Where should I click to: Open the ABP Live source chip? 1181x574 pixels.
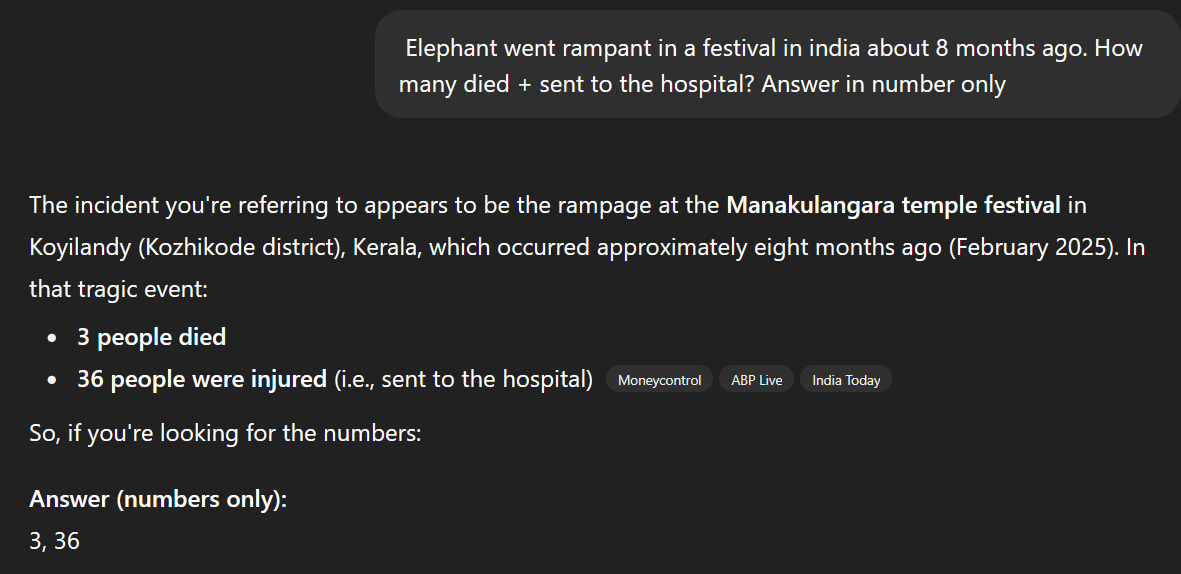tap(756, 380)
